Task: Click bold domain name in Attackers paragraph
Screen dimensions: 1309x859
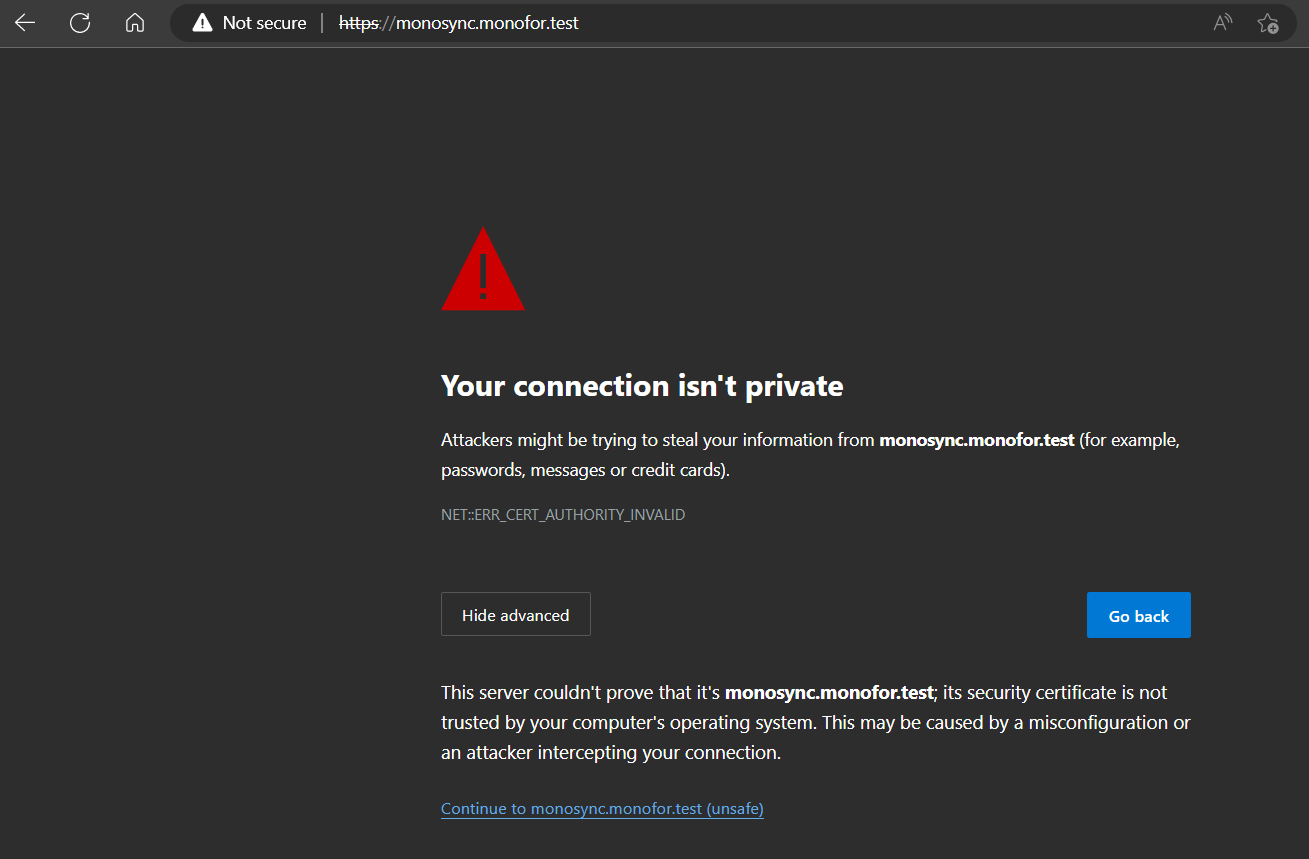Action: point(976,440)
